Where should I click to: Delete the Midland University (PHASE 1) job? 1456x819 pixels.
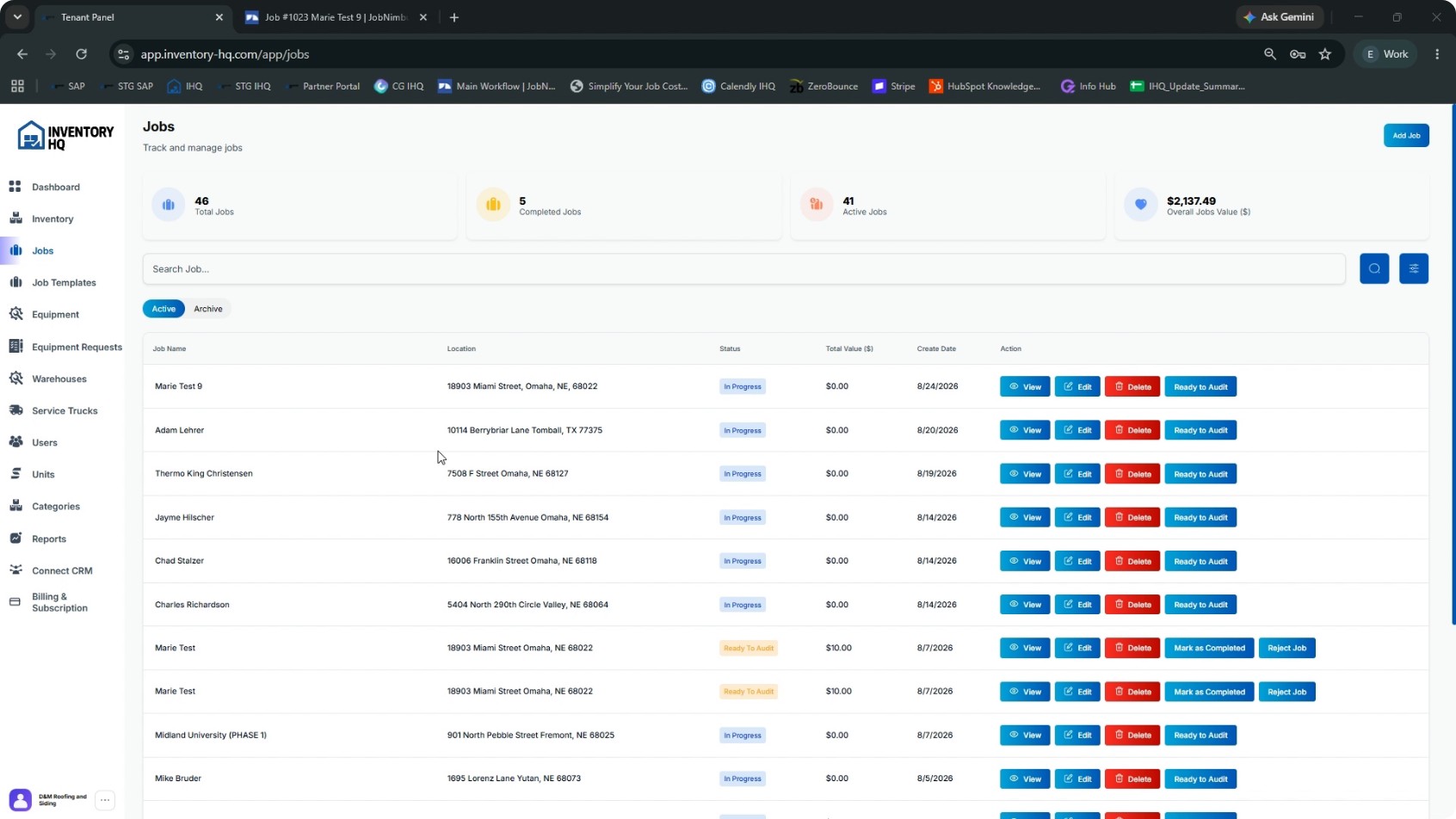(x=1132, y=736)
